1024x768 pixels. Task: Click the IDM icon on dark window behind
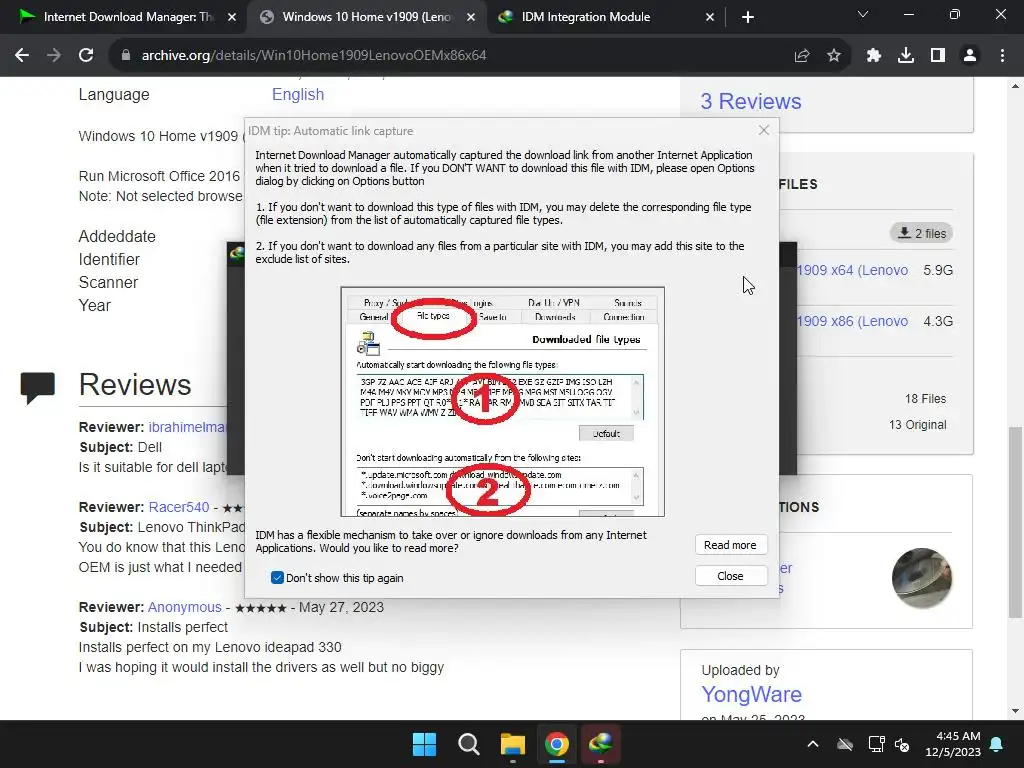[x=236, y=253]
